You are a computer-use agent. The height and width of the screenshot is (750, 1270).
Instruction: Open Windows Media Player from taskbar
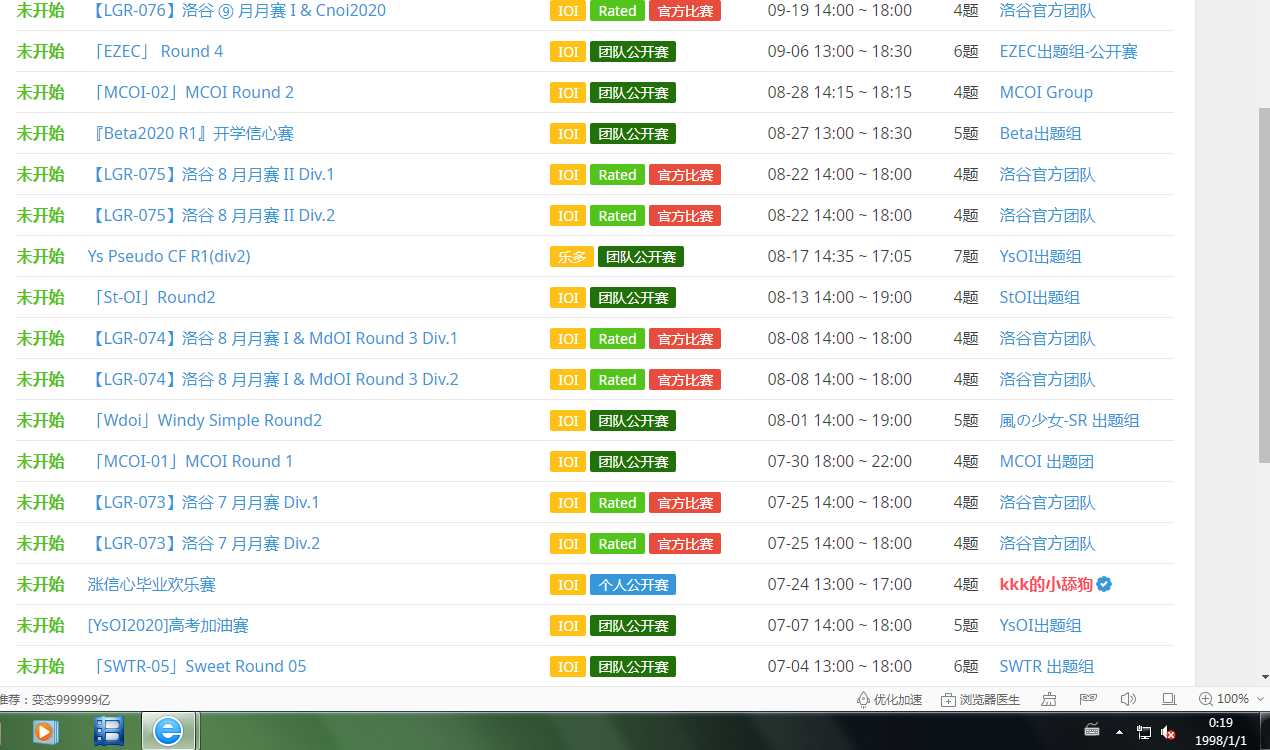[45, 732]
